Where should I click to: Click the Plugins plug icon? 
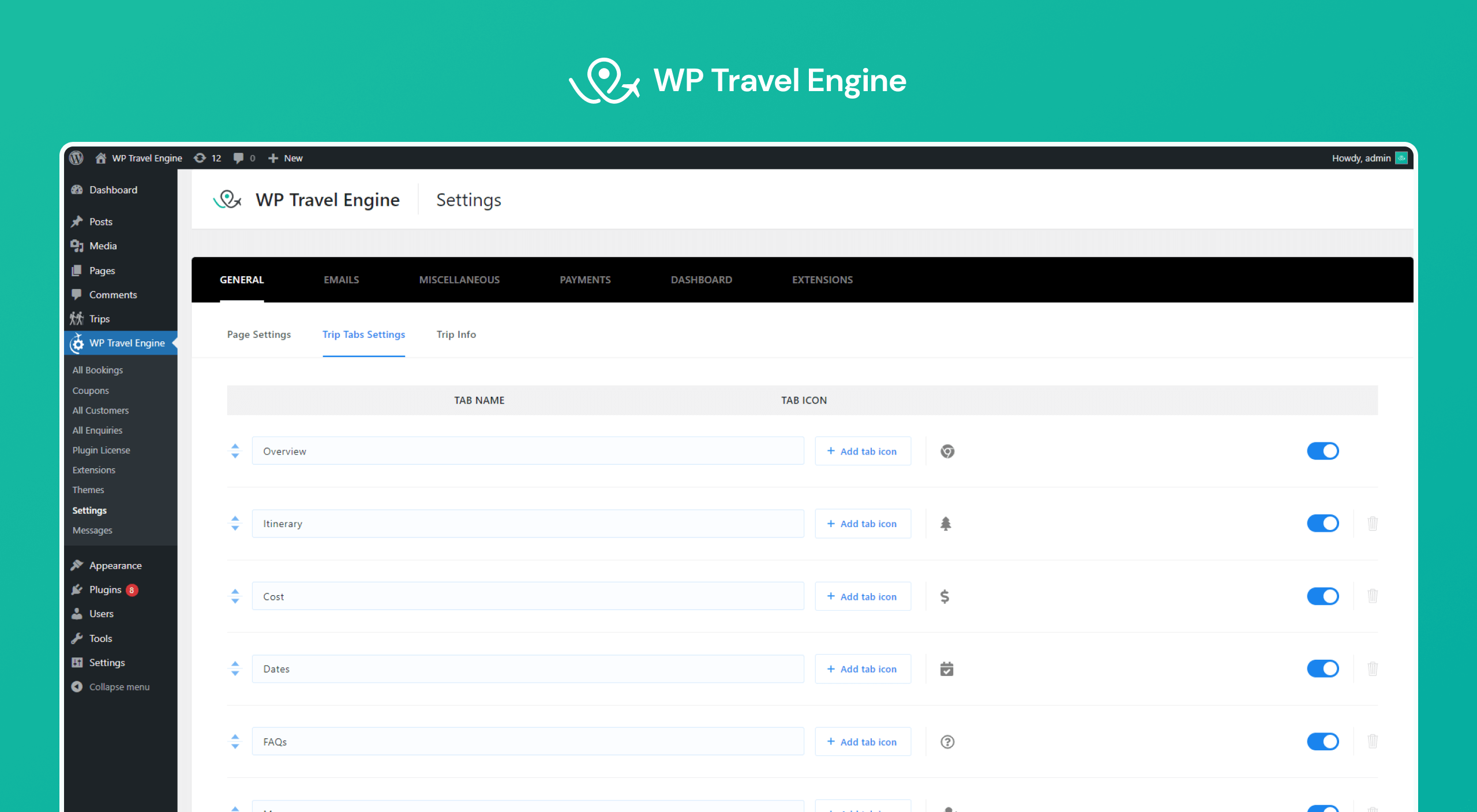(77, 589)
